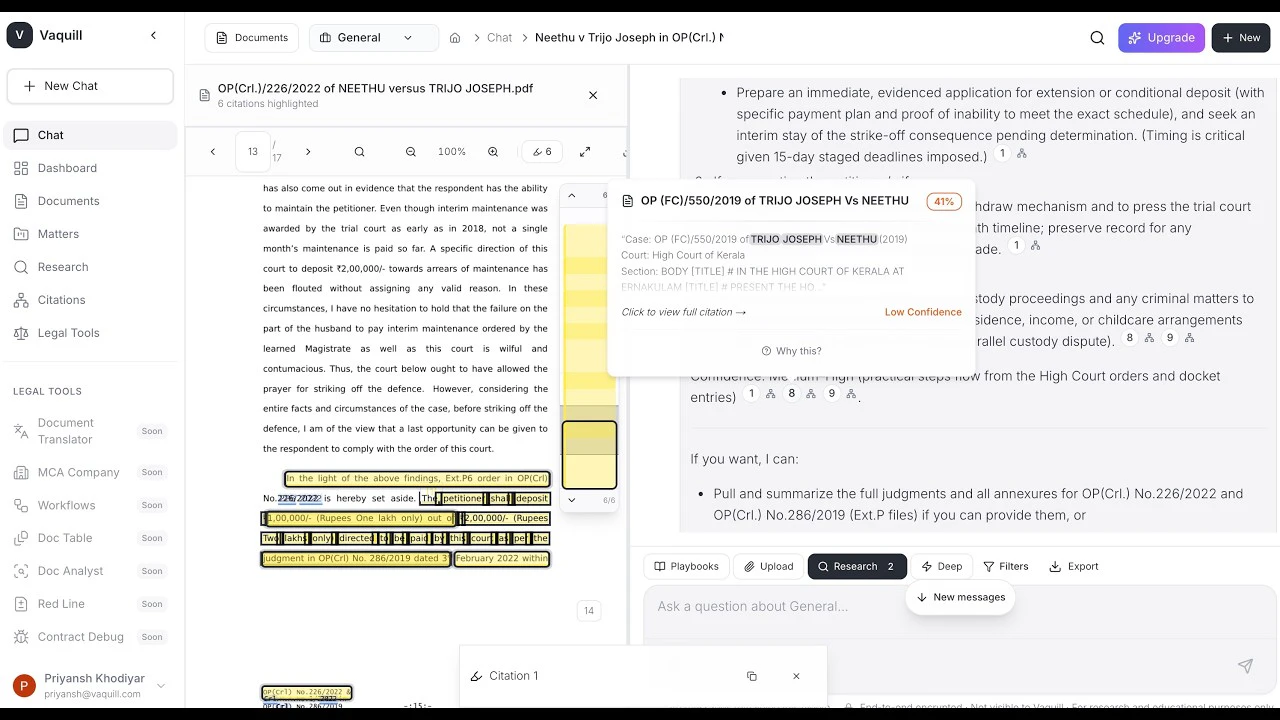The width and height of the screenshot is (1280, 720).
Task: Click the Upload attachment button
Action: pos(767,566)
